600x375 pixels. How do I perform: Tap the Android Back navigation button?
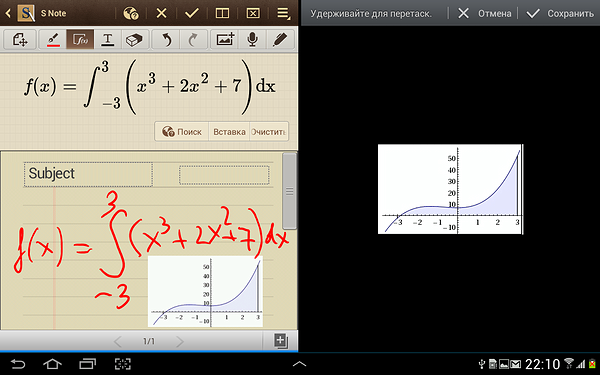point(18,364)
